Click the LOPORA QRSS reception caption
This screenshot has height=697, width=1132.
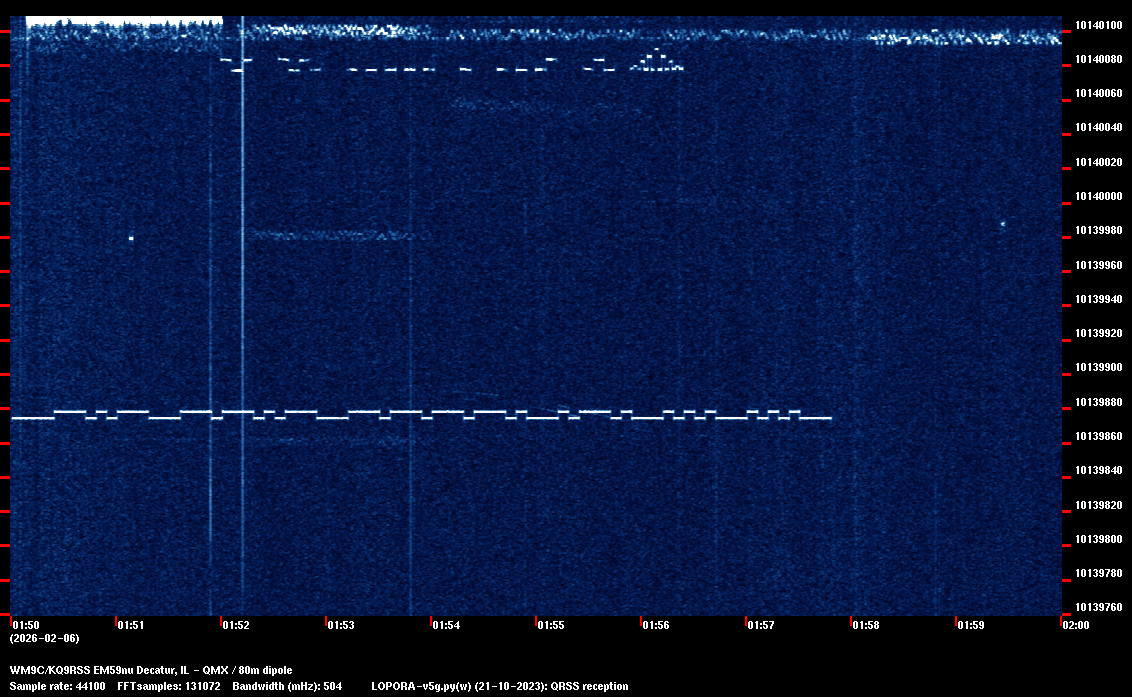(499, 686)
